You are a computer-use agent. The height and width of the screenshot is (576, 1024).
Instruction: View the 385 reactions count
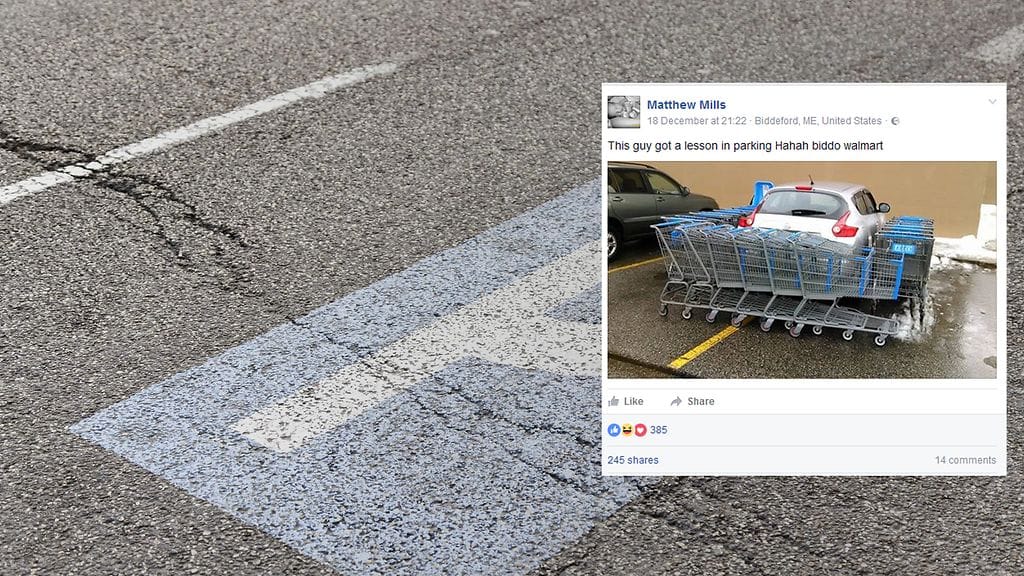658,430
